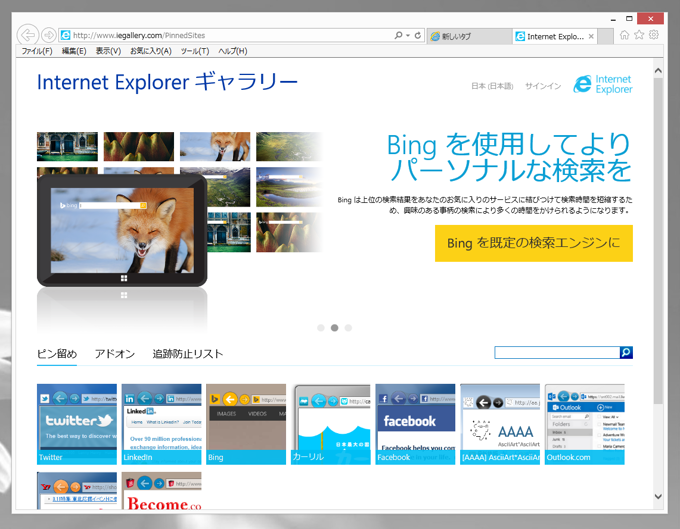Viewport: 680px width, 529px height.
Task: Open the LinkedIn pinned site tile
Action: point(161,424)
